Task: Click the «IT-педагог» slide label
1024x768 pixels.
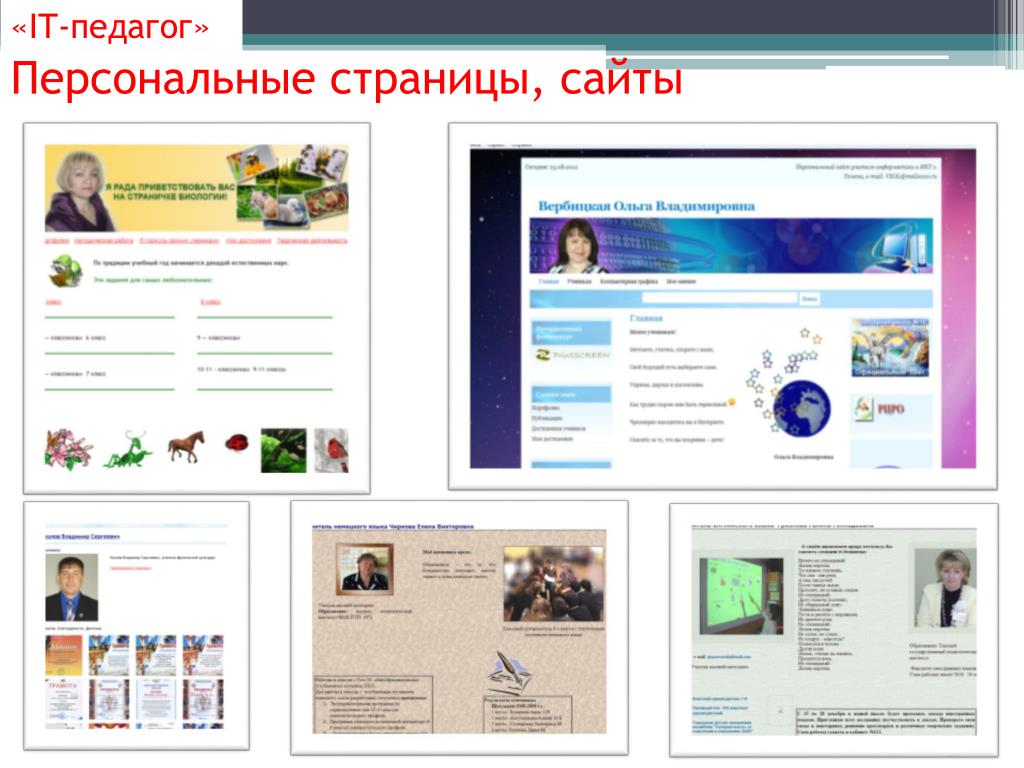Action: [110, 27]
